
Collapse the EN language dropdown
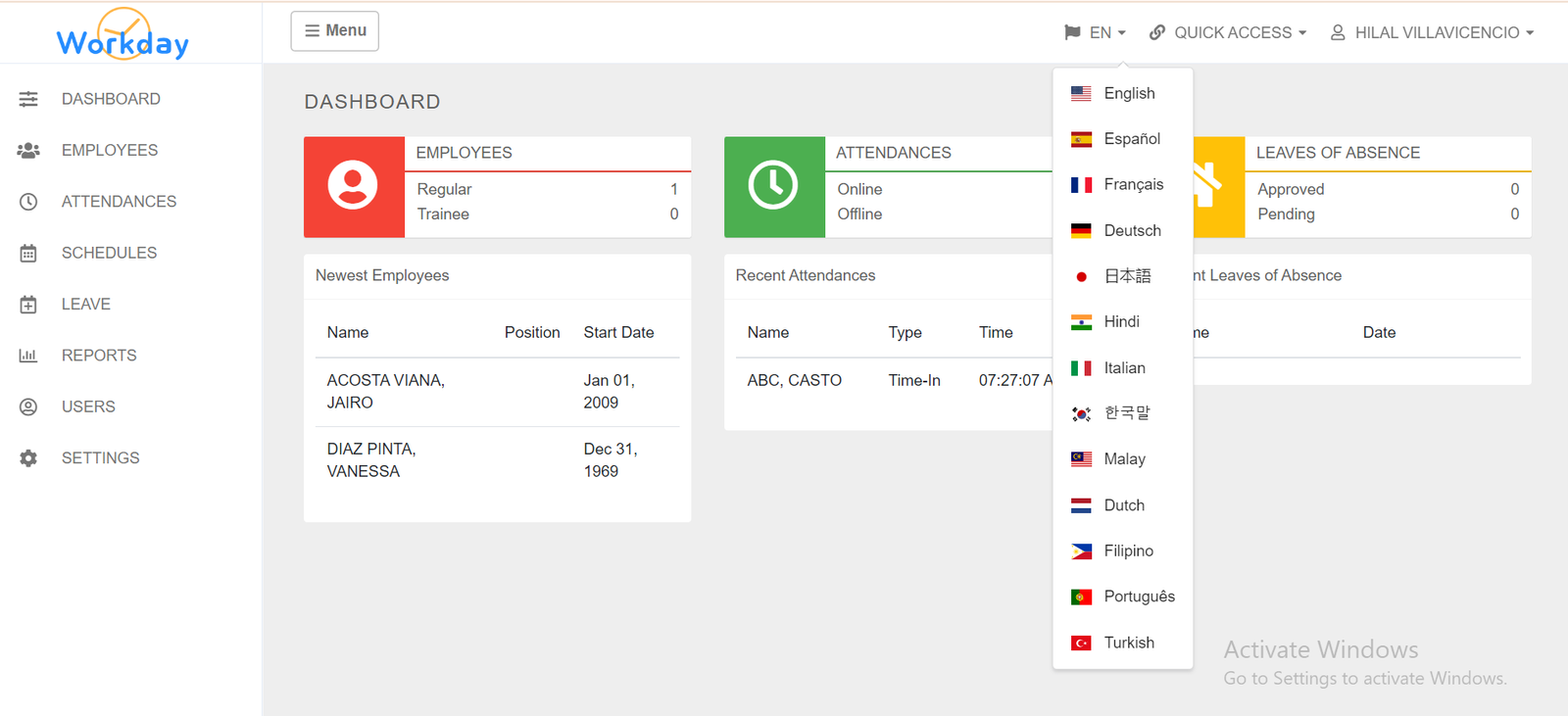[1096, 32]
